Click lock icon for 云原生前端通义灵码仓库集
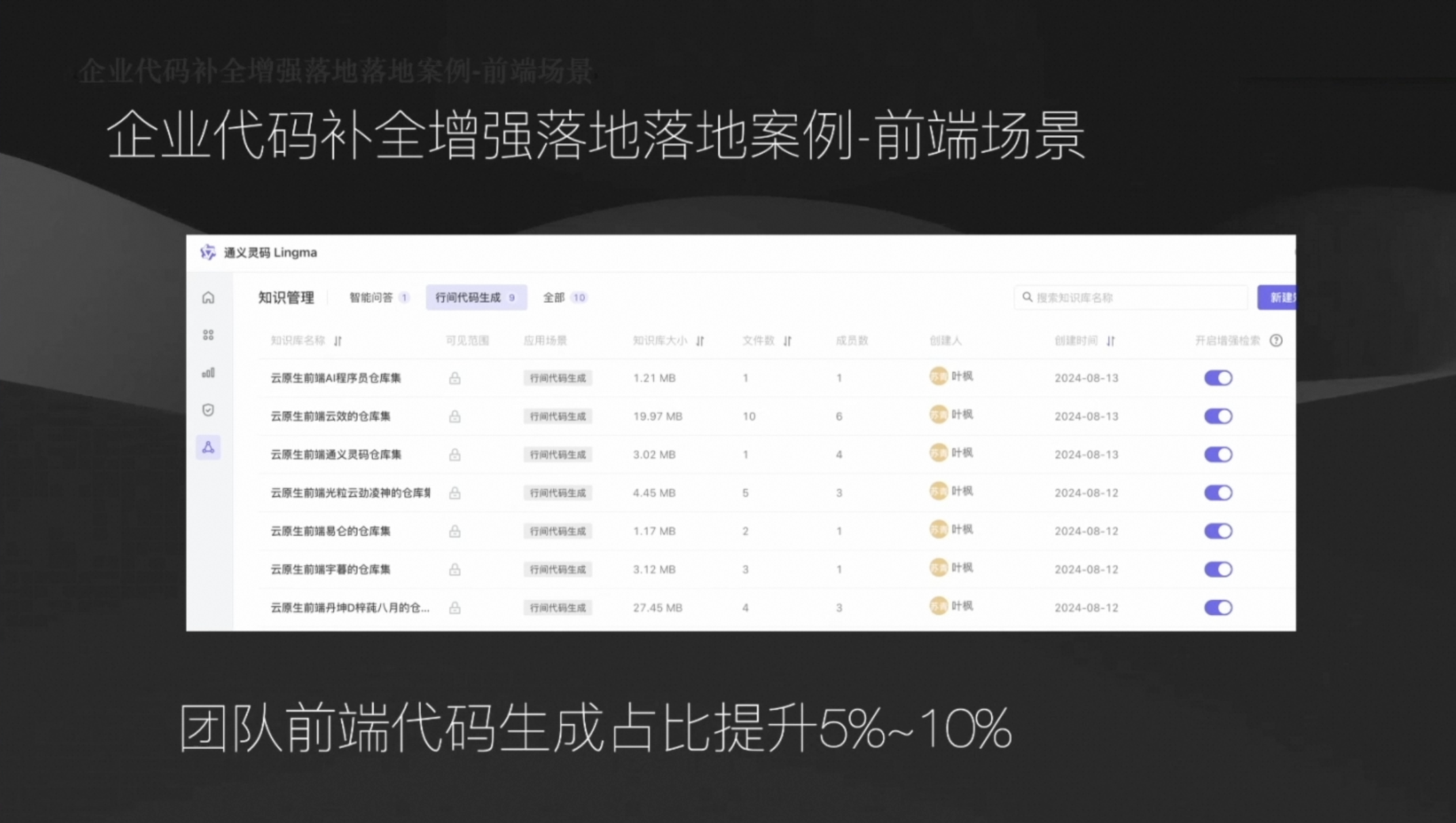This screenshot has height=823, width=1456. (454, 454)
